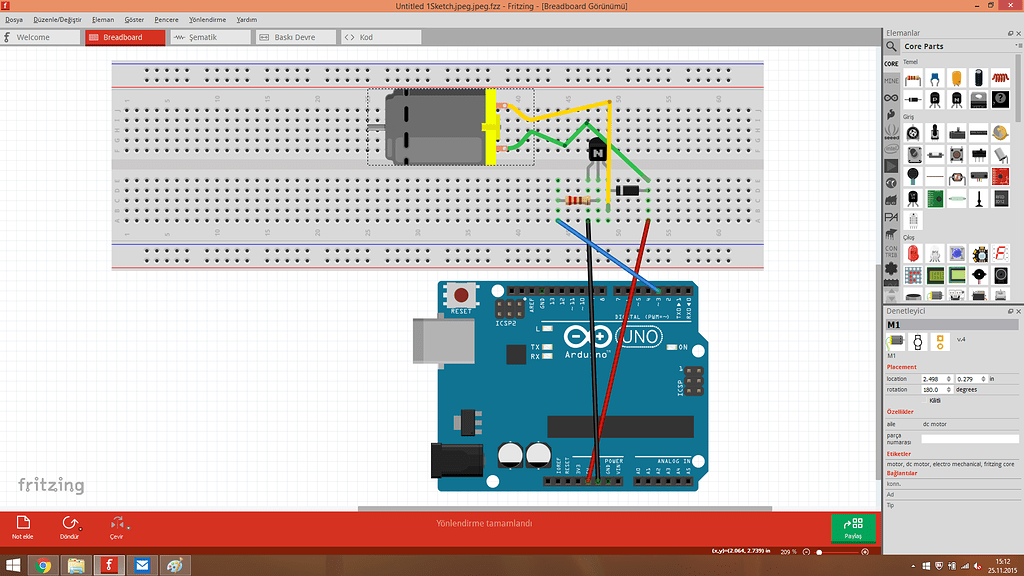
Task: Float the Elemanlar panel
Action: point(1011,33)
